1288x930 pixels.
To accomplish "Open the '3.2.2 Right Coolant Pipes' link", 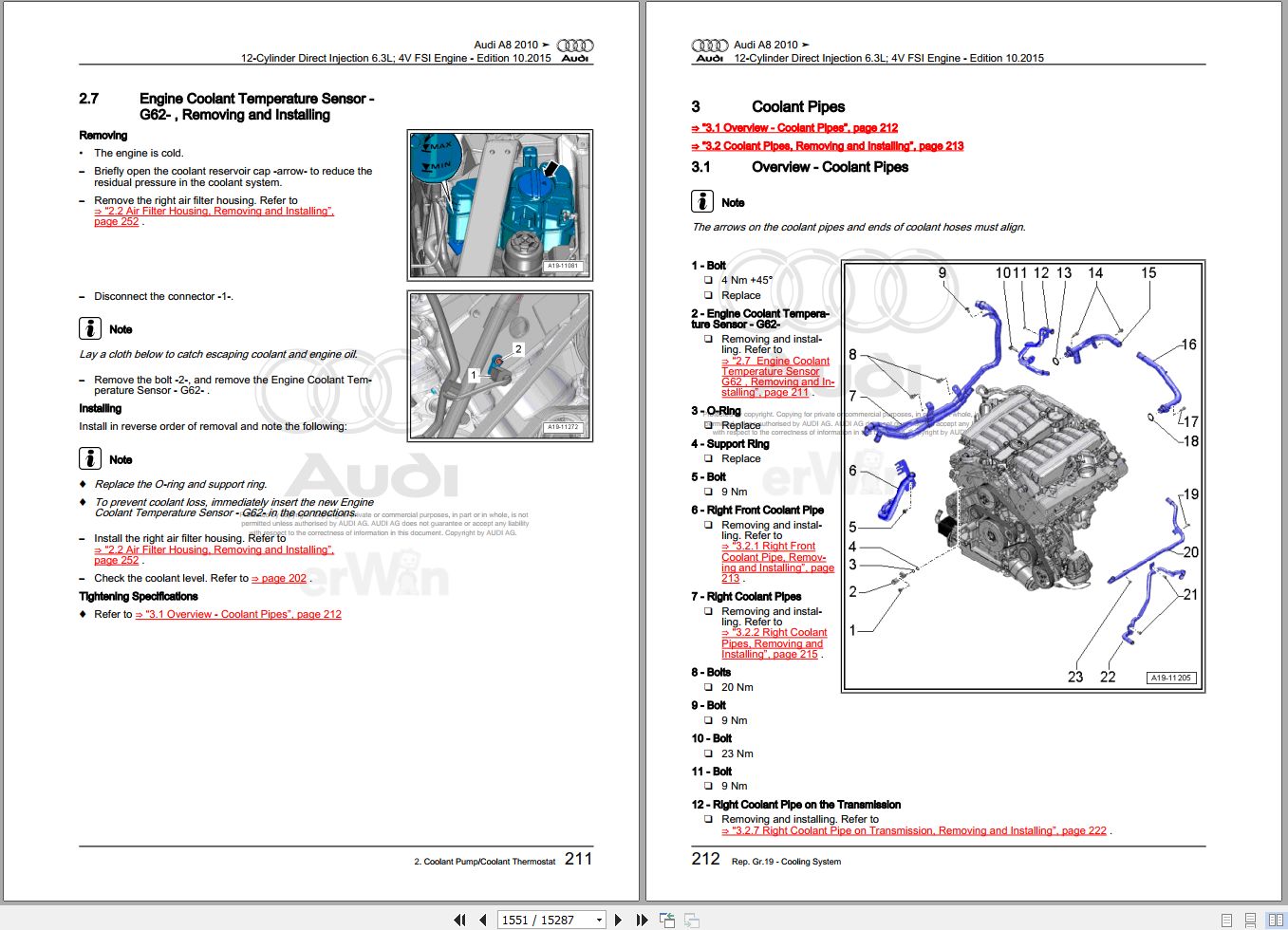I will pos(774,643).
